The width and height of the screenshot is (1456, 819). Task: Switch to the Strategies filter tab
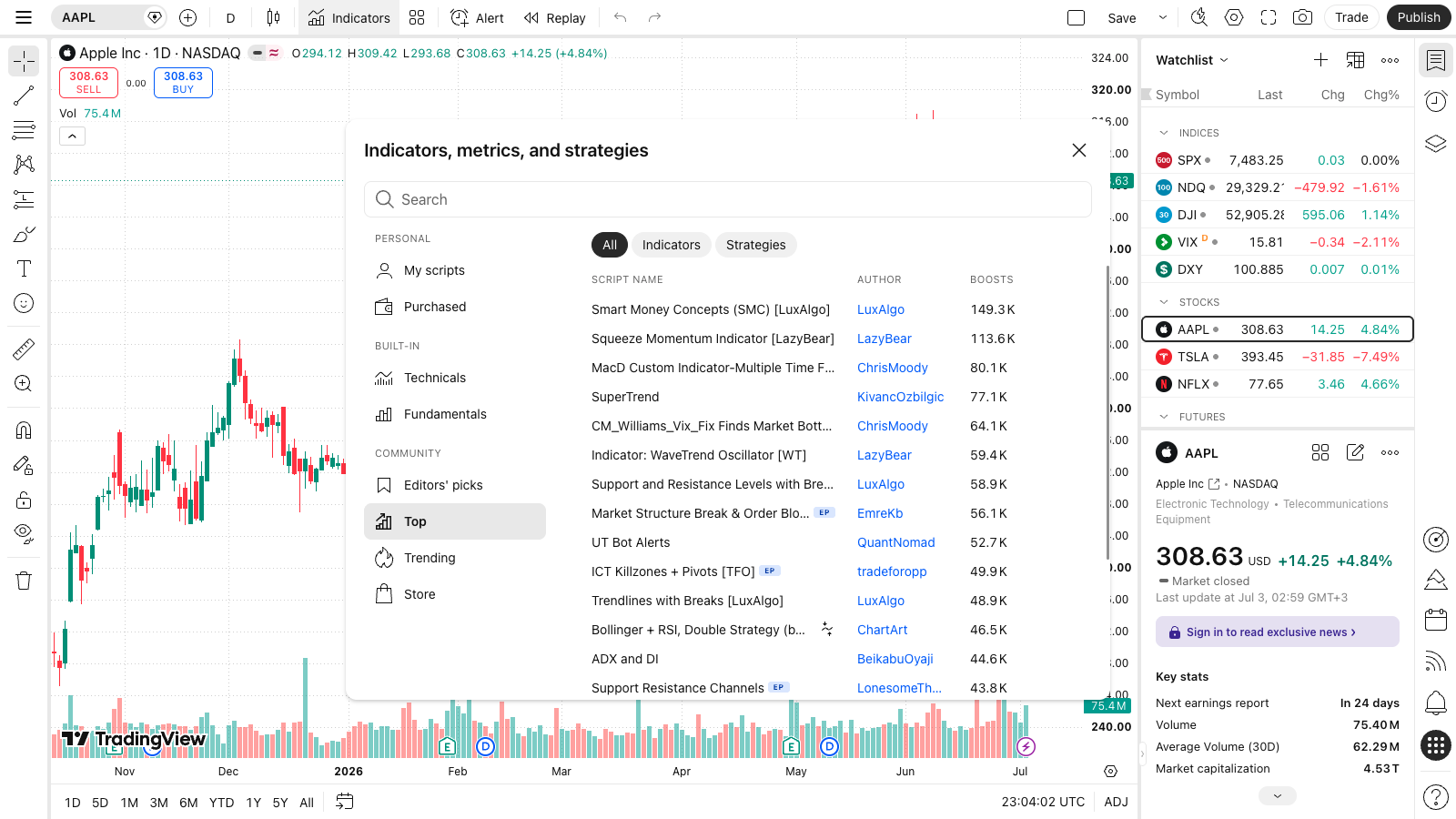756,245
